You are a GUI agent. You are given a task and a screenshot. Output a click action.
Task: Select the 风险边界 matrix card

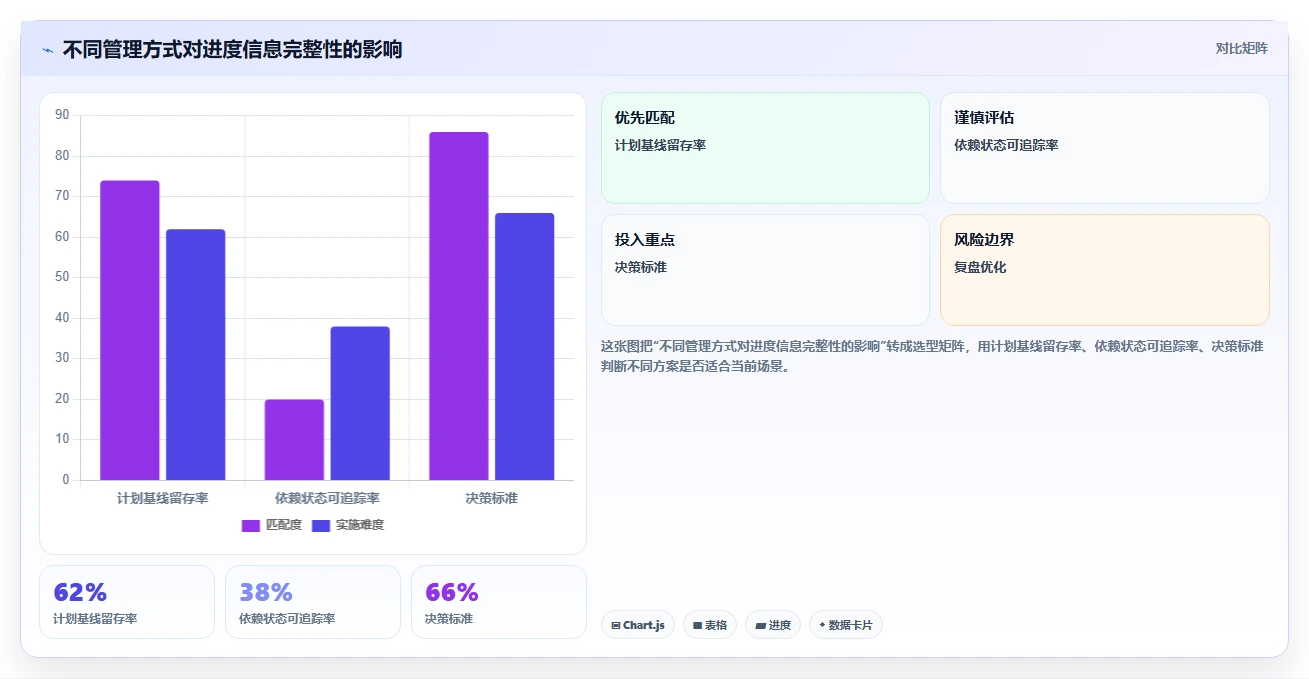[x=1105, y=270]
